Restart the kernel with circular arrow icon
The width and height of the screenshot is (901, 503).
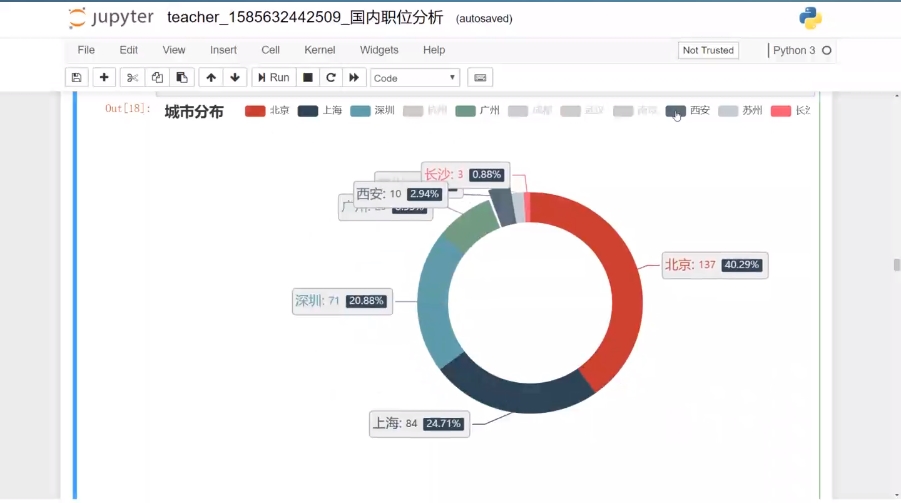point(331,77)
